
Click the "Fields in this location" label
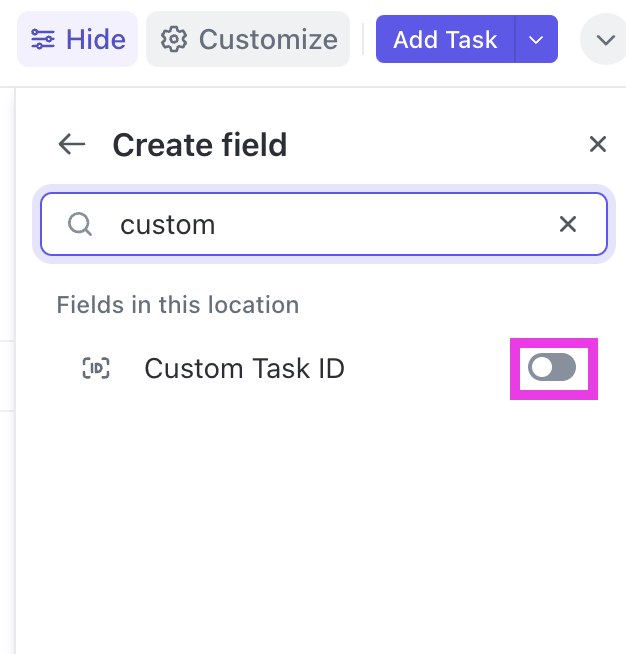177,305
